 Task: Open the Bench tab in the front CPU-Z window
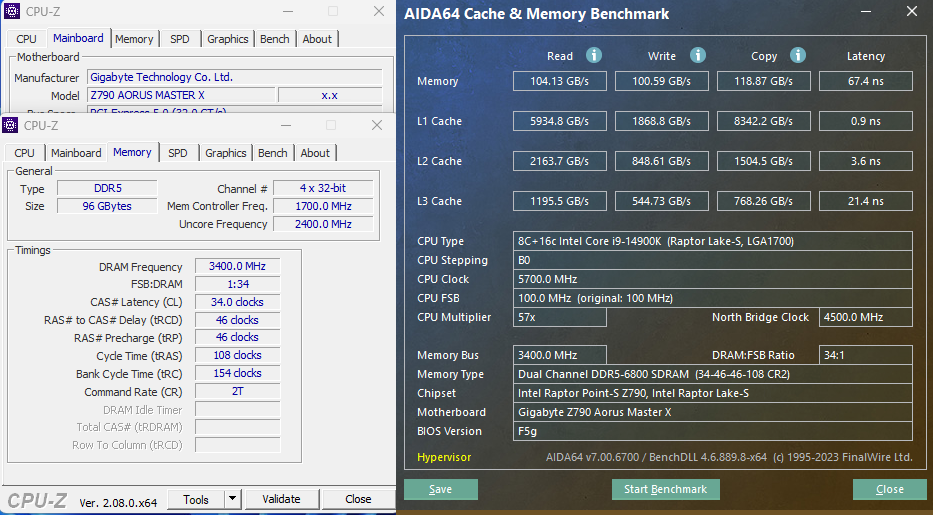point(272,153)
